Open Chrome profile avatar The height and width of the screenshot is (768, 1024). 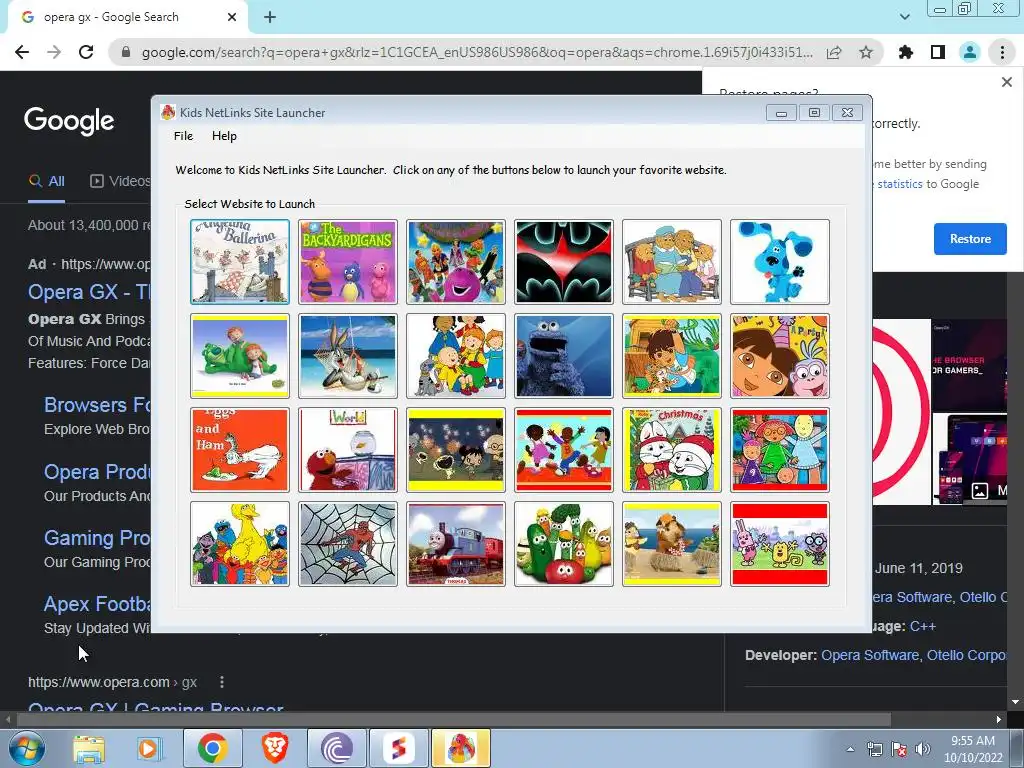pos(970,52)
